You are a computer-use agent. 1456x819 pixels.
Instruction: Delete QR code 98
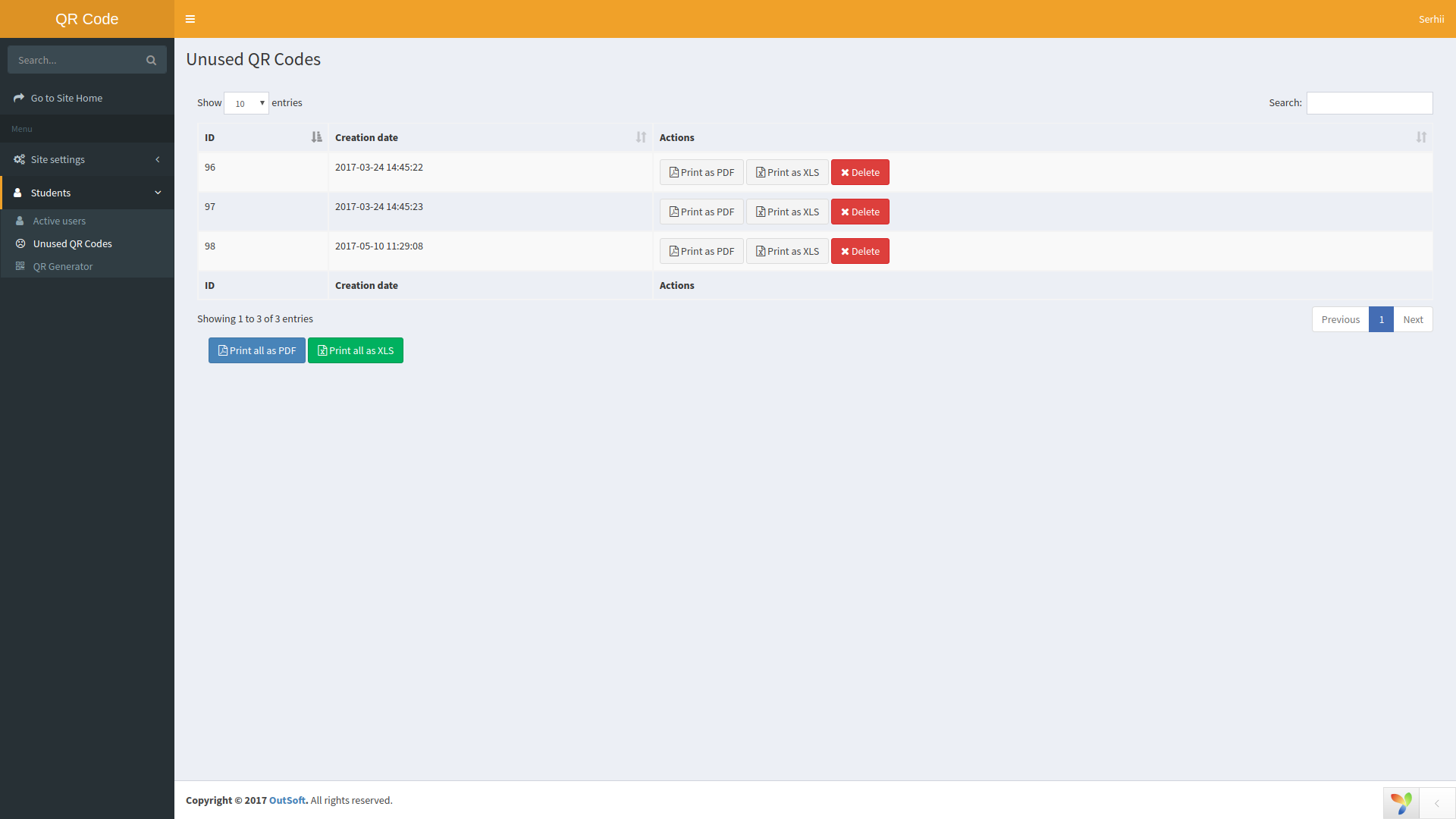(x=860, y=251)
